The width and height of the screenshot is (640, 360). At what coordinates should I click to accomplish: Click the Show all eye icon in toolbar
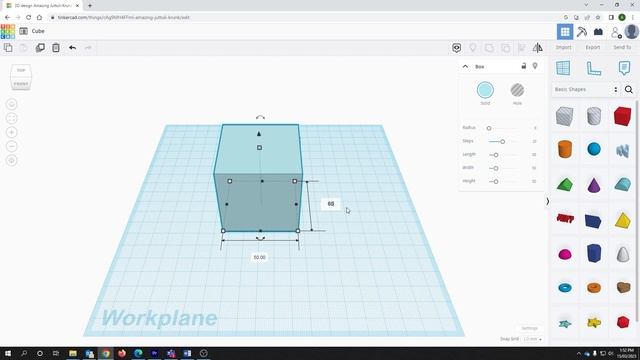click(x=456, y=48)
